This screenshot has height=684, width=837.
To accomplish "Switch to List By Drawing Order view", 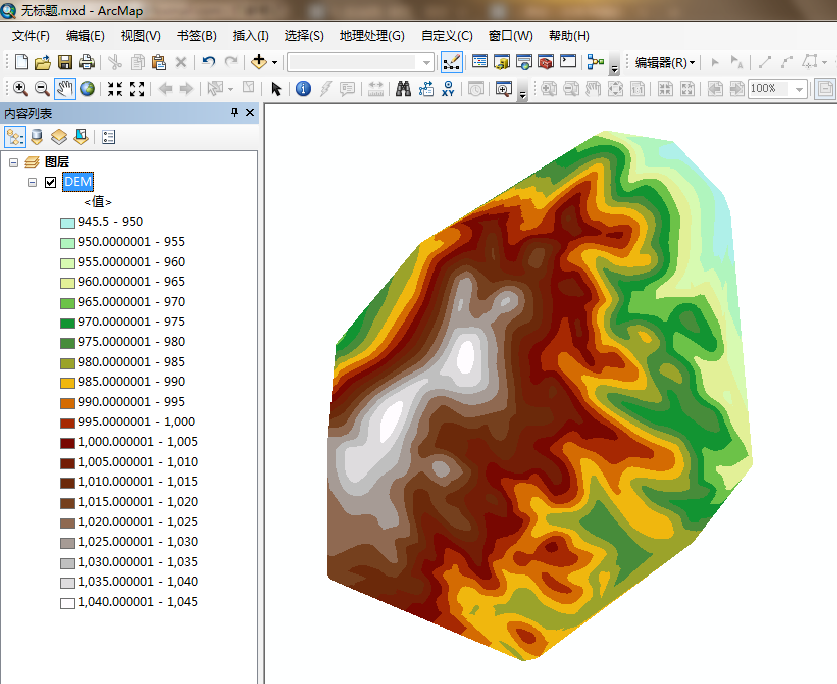I will click(15, 137).
